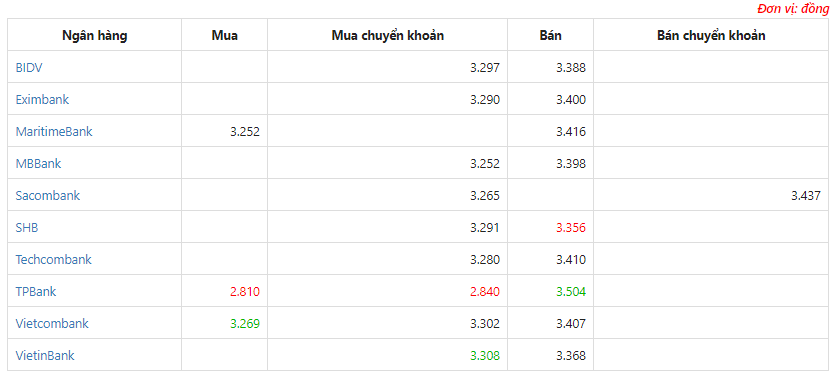Click VietinBank's green 3.308 rate
Viewport: 840px width, 379px height.
pos(485,356)
